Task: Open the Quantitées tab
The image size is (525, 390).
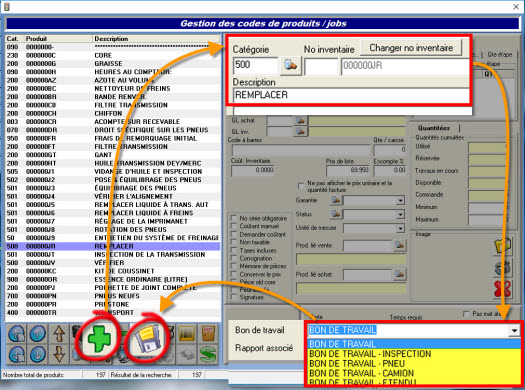Action: coord(434,128)
